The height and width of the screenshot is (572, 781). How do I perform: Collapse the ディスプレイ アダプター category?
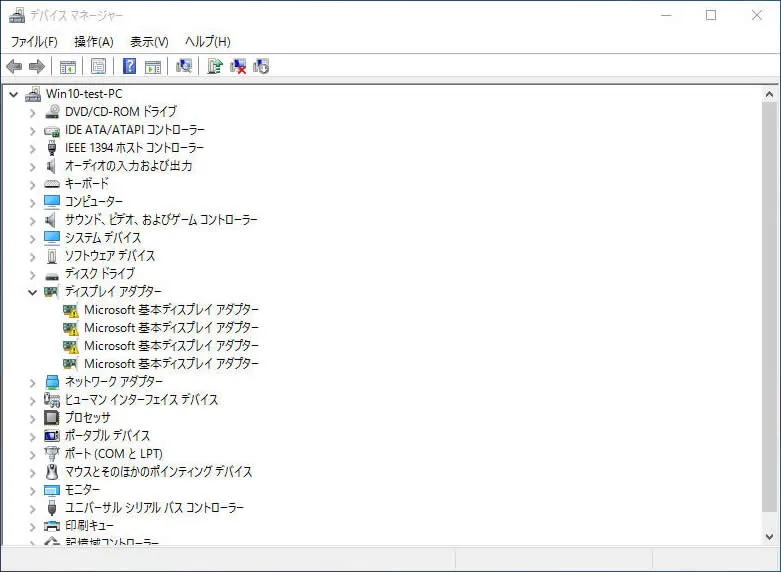click(x=33, y=292)
